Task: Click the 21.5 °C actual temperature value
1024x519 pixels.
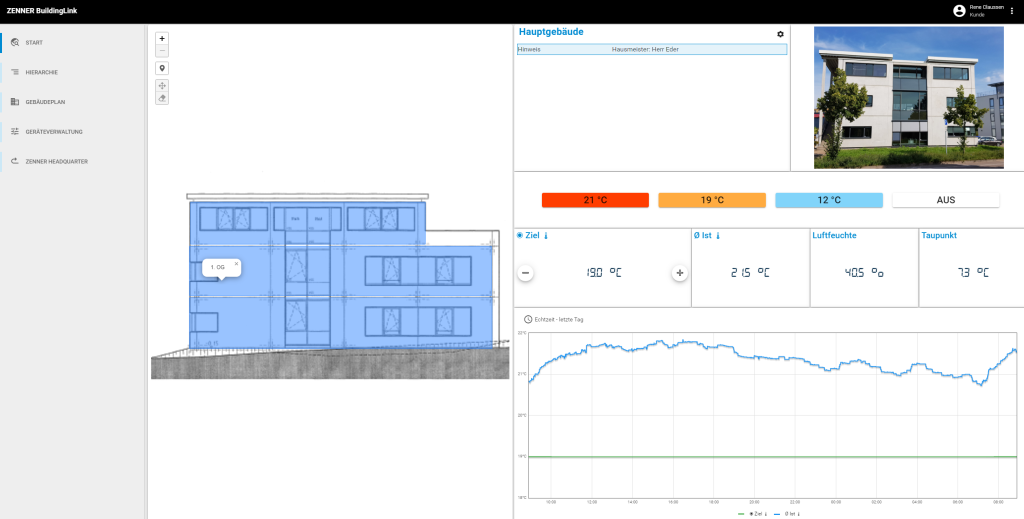Action: click(x=750, y=273)
